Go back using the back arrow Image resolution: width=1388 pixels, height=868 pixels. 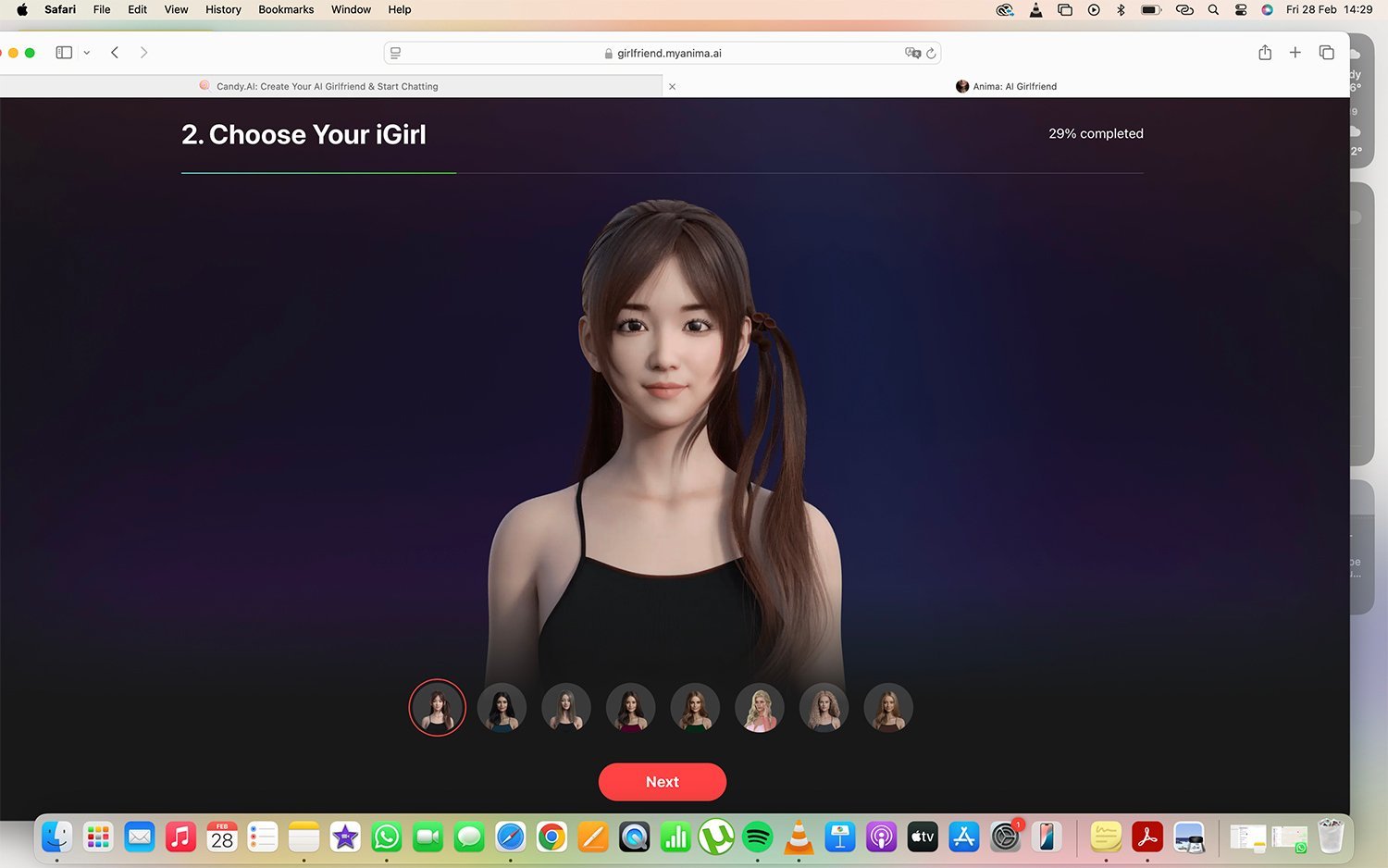(x=115, y=53)
